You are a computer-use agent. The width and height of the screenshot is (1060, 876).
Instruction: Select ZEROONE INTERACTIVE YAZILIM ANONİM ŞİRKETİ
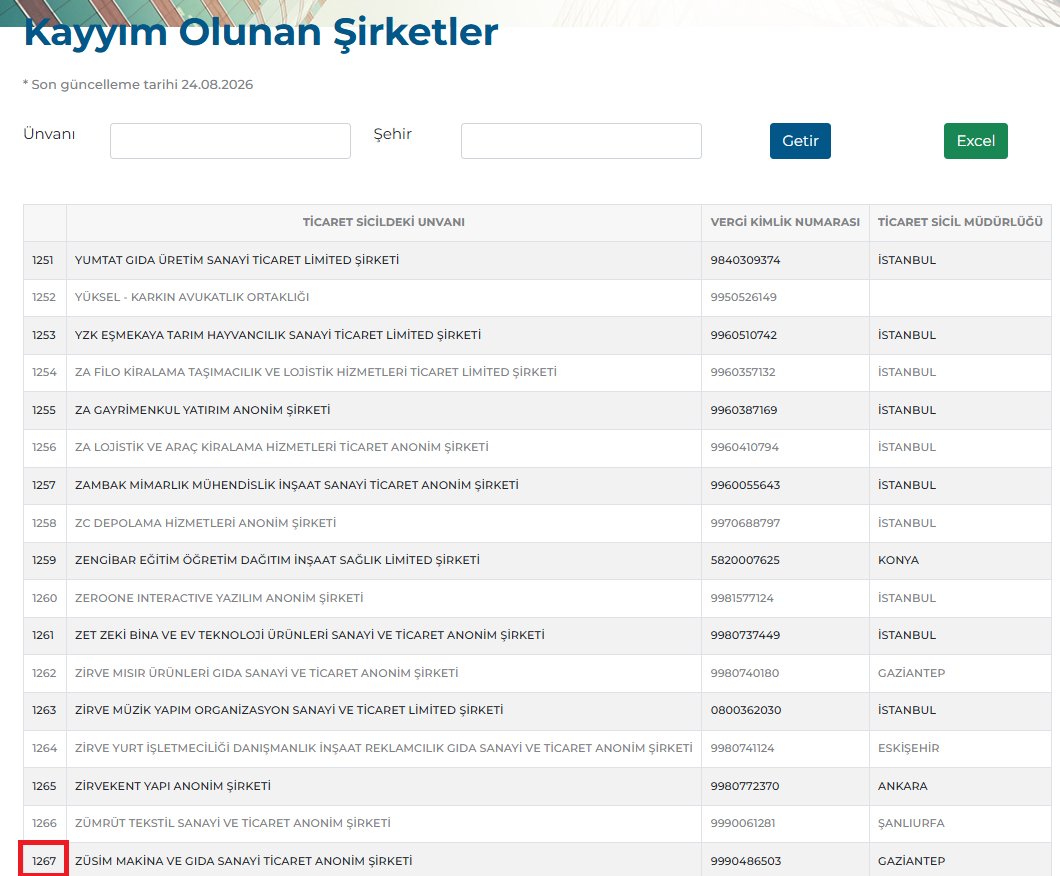(219, 598)
